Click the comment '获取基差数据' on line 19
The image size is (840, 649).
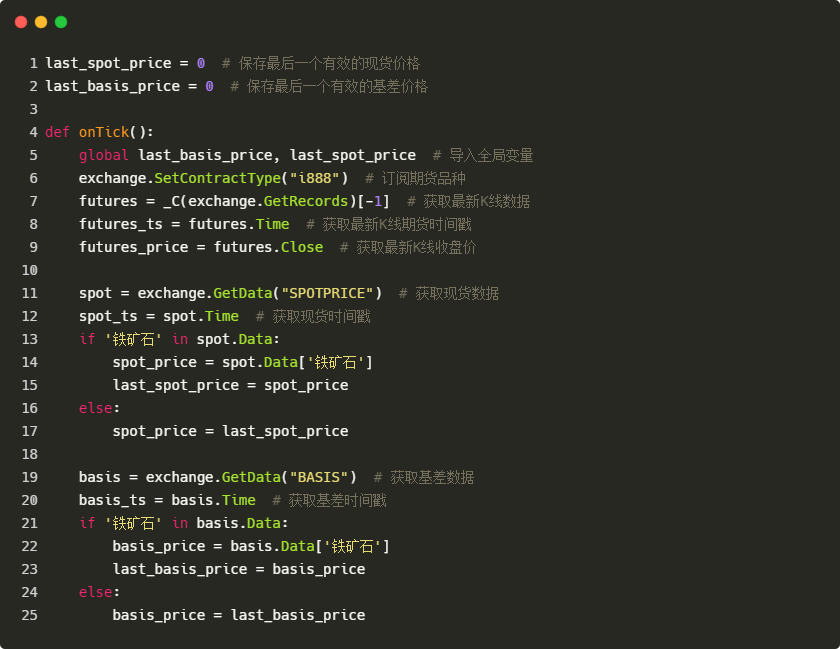point(432,477)
